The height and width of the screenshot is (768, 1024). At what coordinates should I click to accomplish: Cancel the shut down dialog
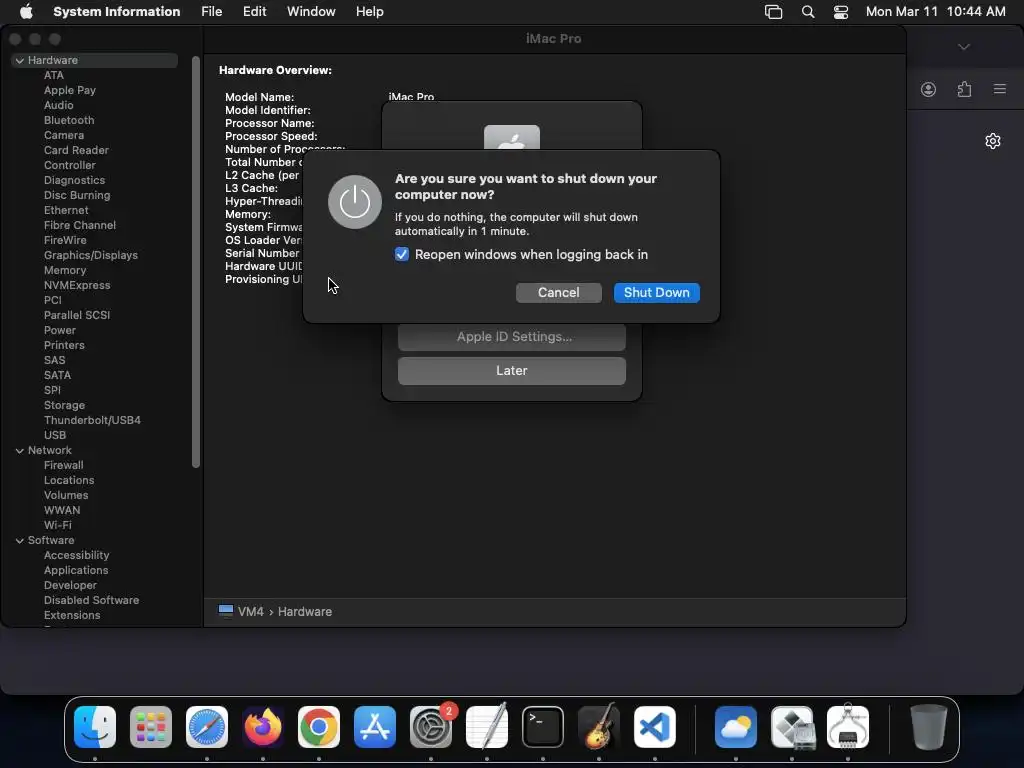(x=558, y=293)
